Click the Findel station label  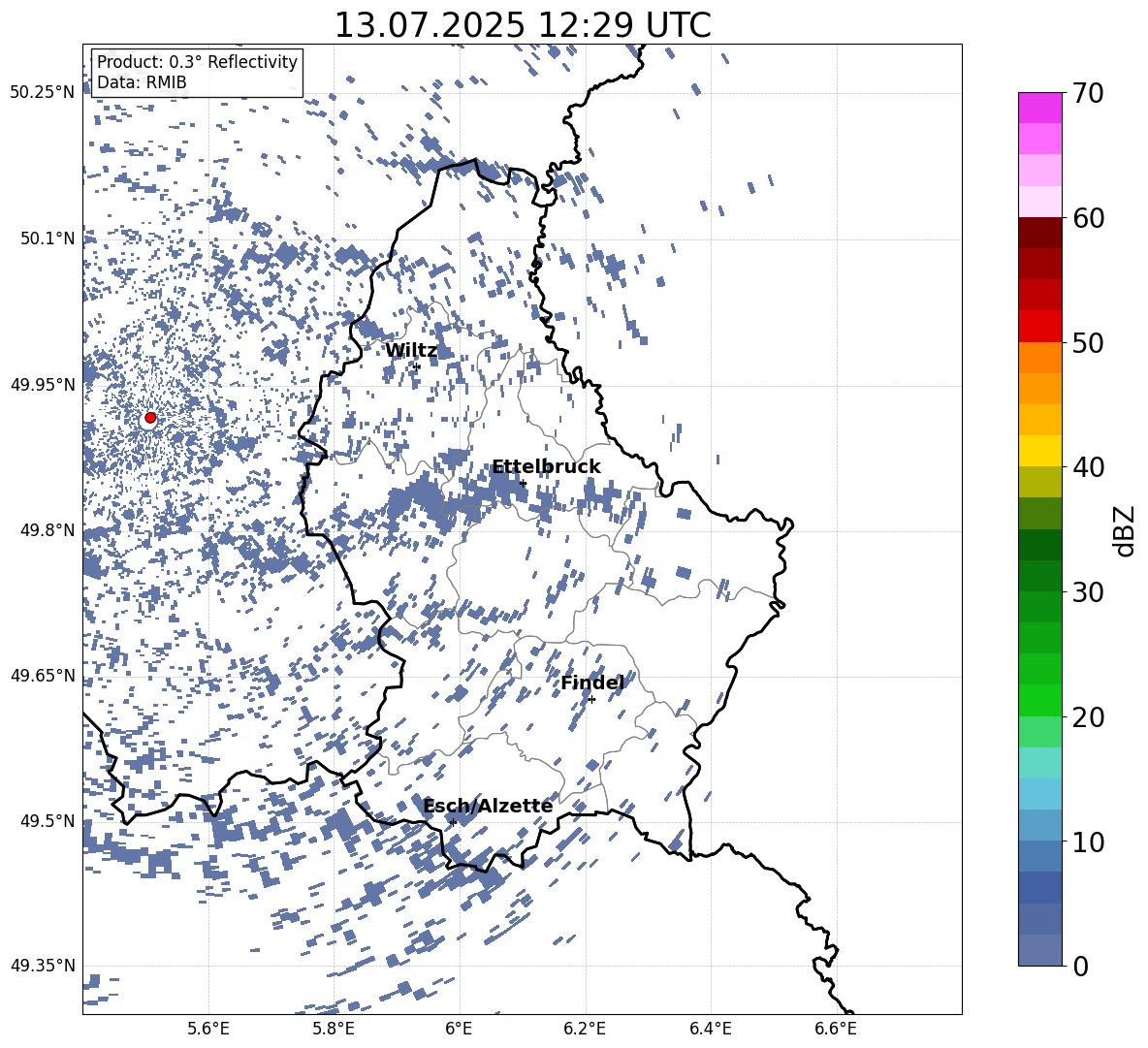point(592,683)
